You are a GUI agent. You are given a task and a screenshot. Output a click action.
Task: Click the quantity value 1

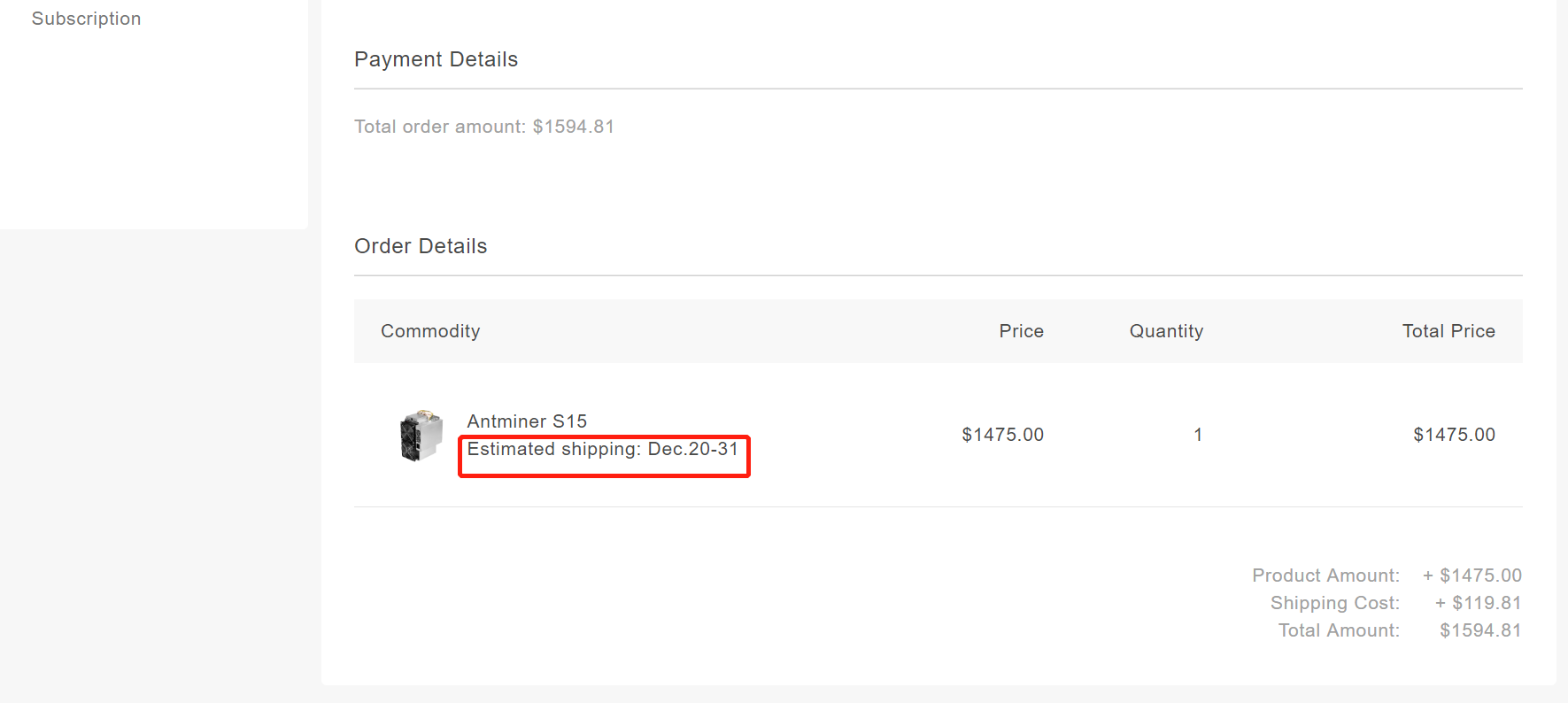pos(1198,435)
